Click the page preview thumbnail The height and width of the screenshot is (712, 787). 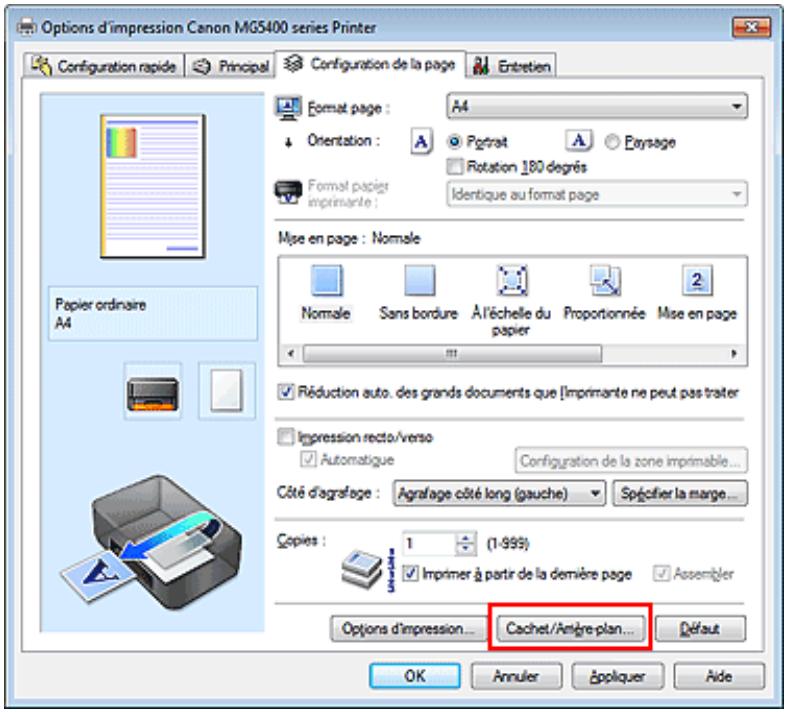[153, 187]
